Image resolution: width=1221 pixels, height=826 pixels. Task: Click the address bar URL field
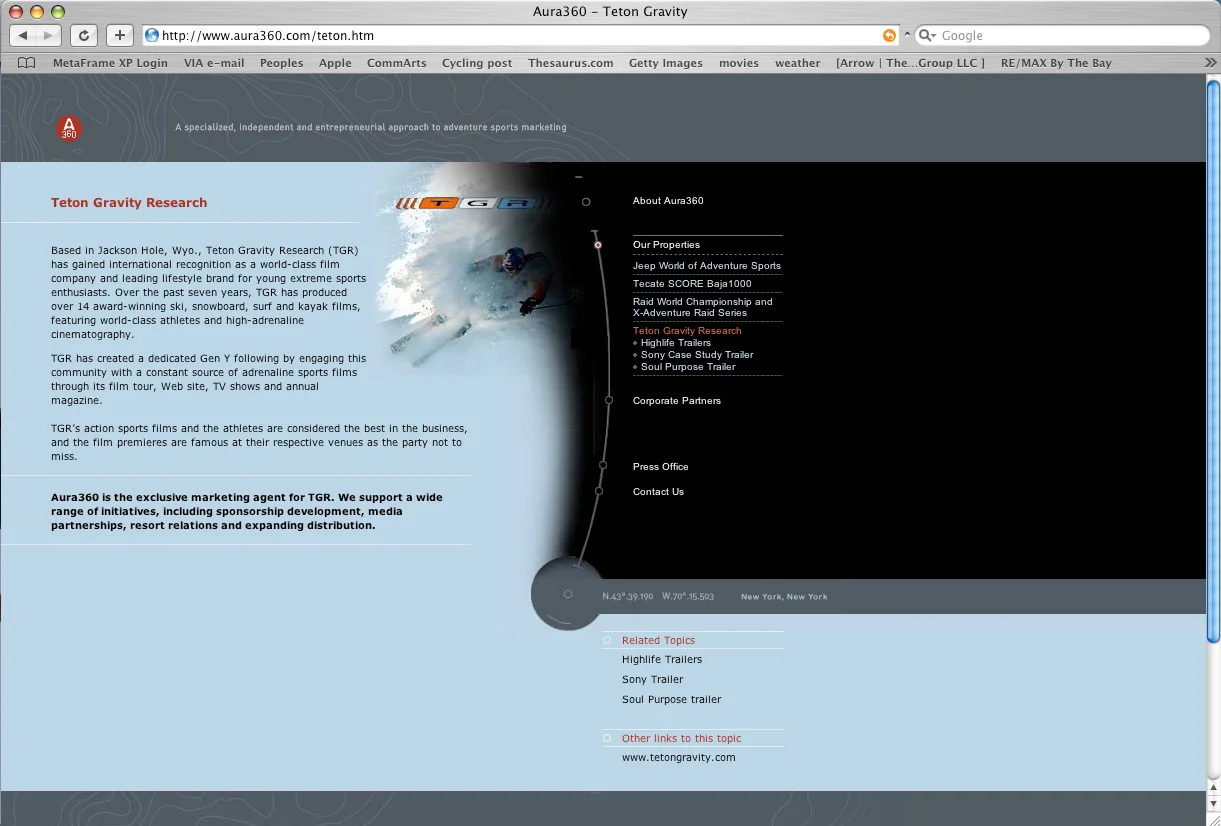(520, 36)
